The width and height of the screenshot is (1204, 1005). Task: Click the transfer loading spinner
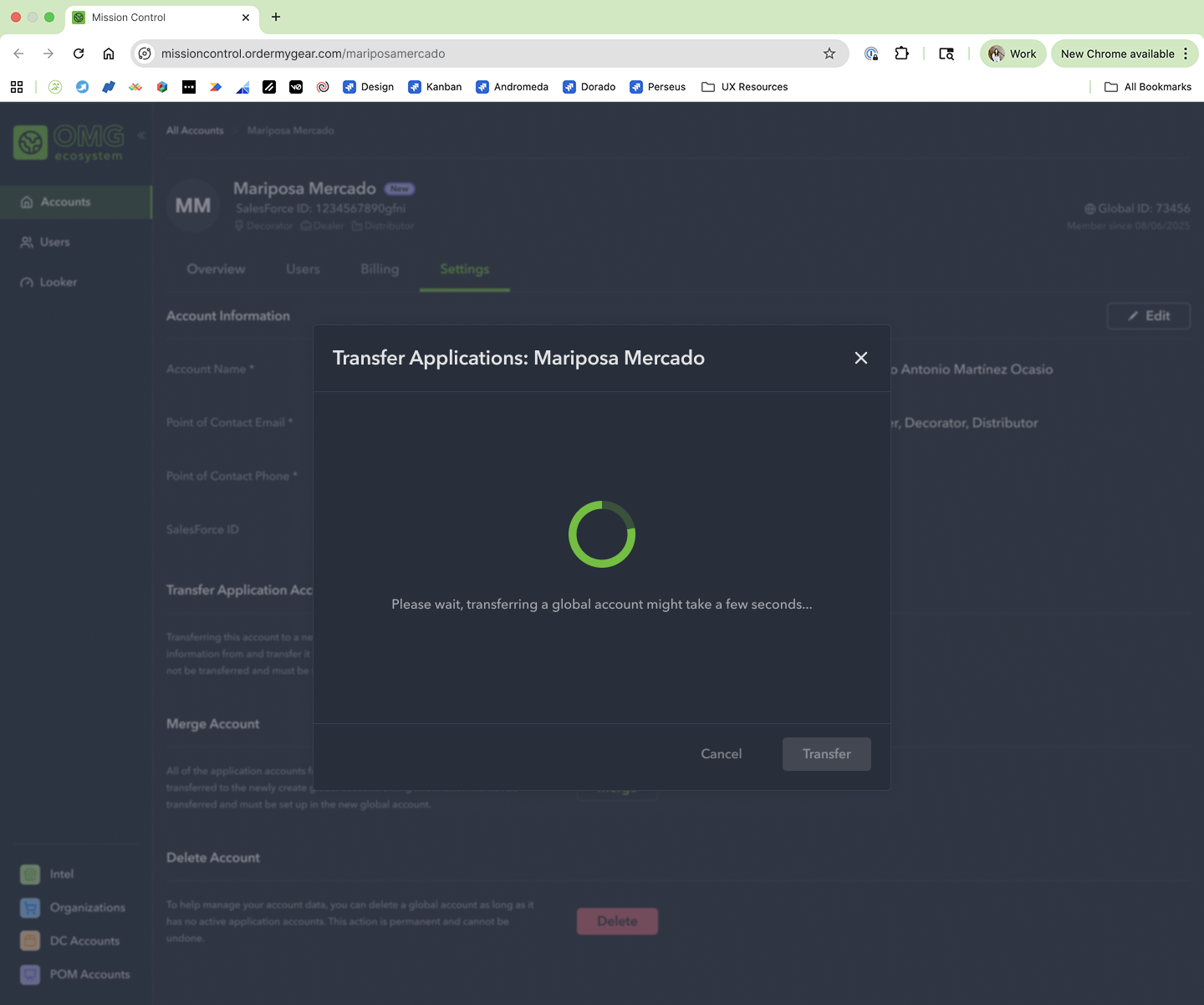coord(602,534)
